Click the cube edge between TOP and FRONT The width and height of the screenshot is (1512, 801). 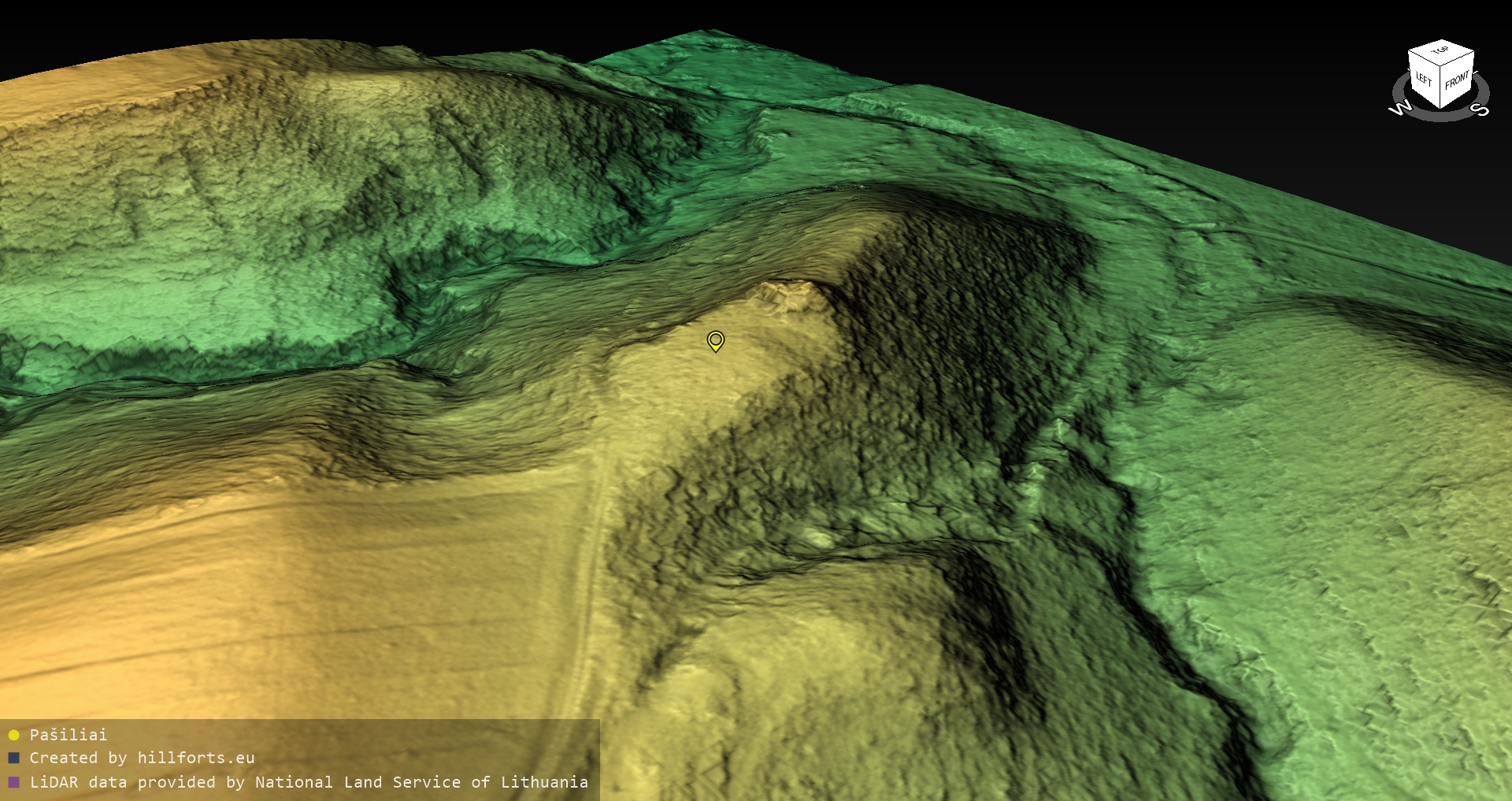click(1457, 60)
